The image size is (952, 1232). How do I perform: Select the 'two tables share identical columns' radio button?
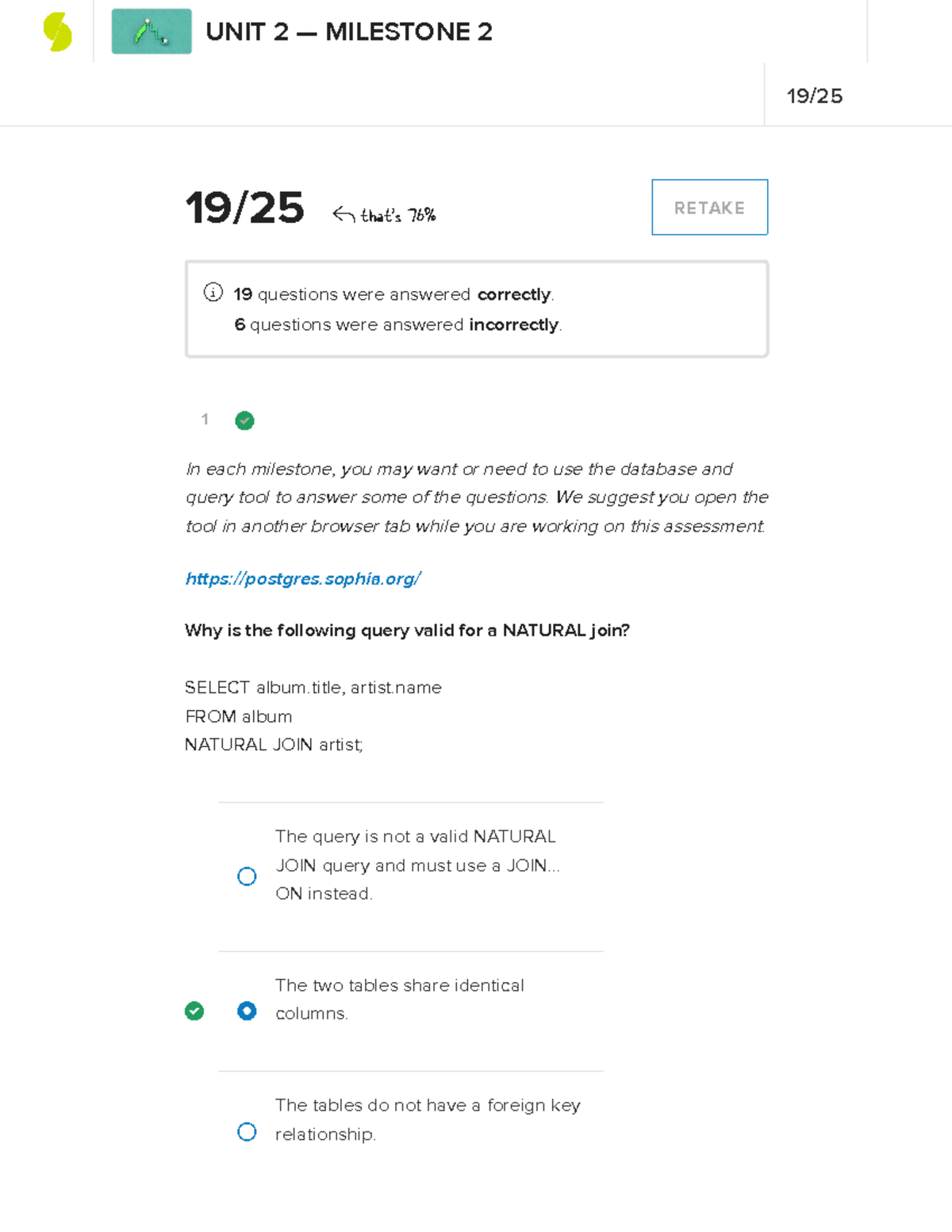tap(247, 1011)
